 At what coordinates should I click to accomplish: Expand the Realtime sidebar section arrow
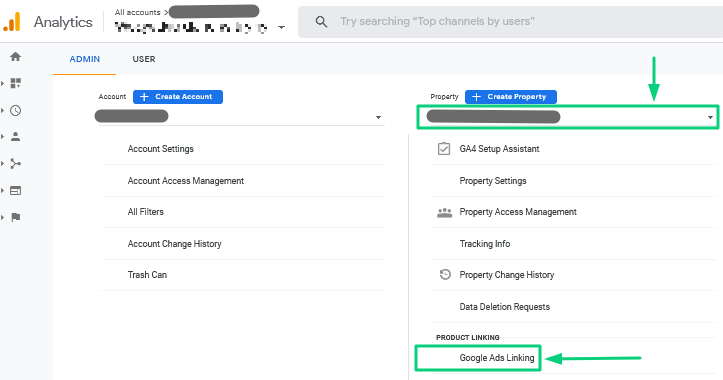(3, 110)
